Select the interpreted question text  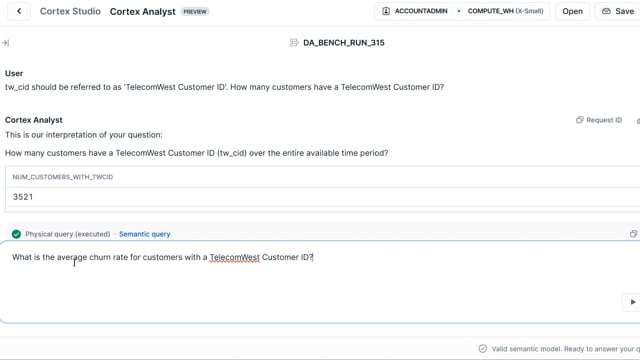pyautogui.click(x=196, y=153)
